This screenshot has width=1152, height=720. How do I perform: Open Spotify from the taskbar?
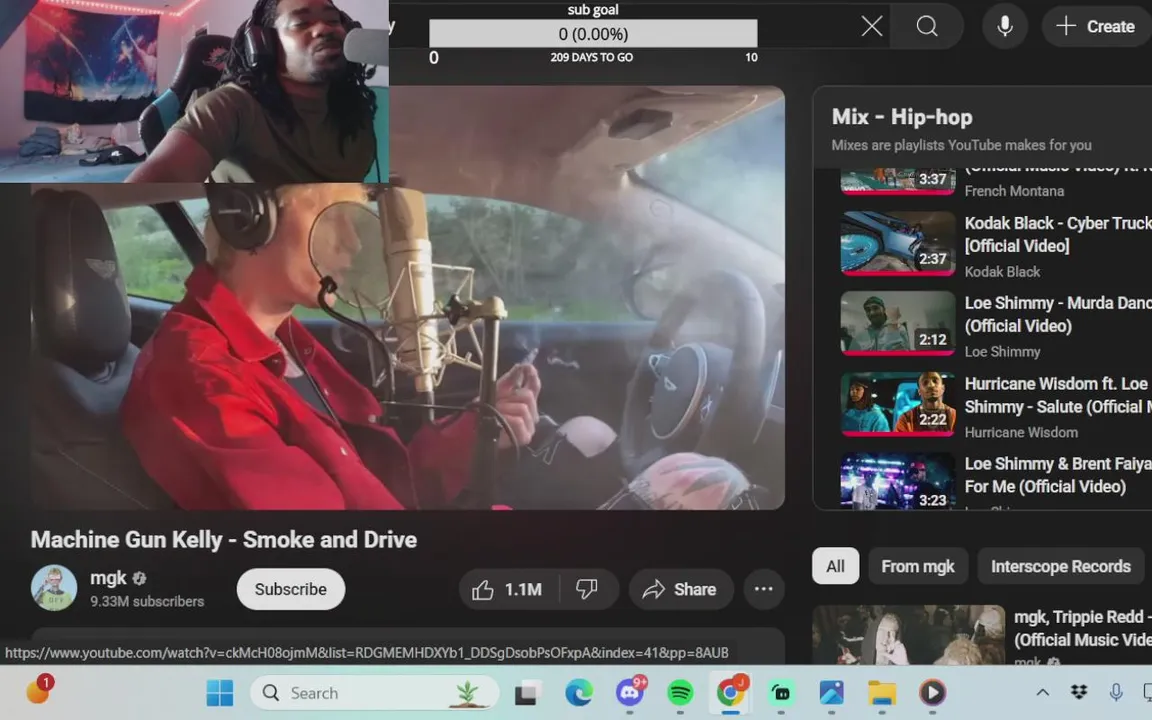[x=680, y=693]
